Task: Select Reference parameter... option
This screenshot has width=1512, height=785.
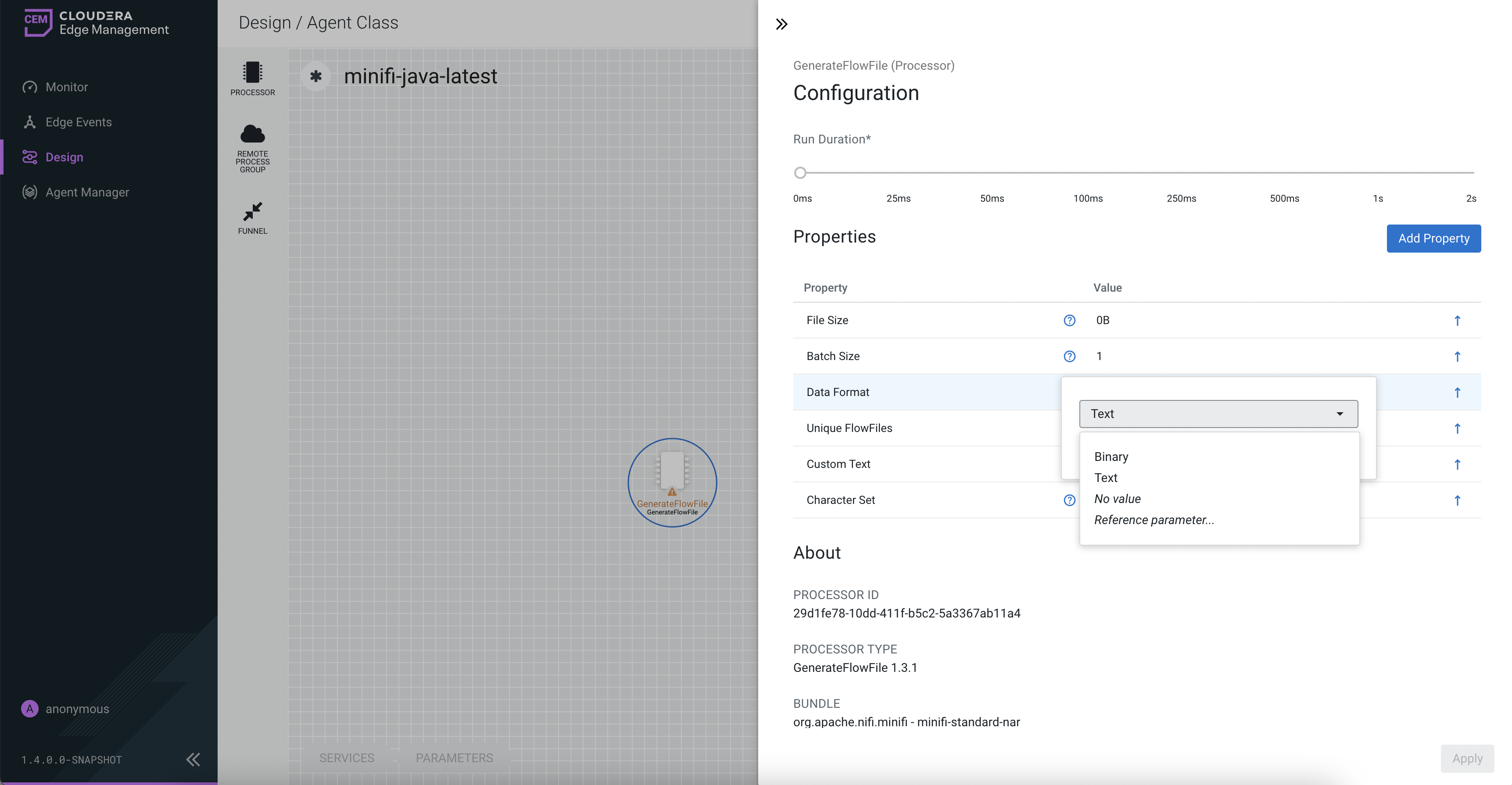Action: click(x=1154, y=520)
